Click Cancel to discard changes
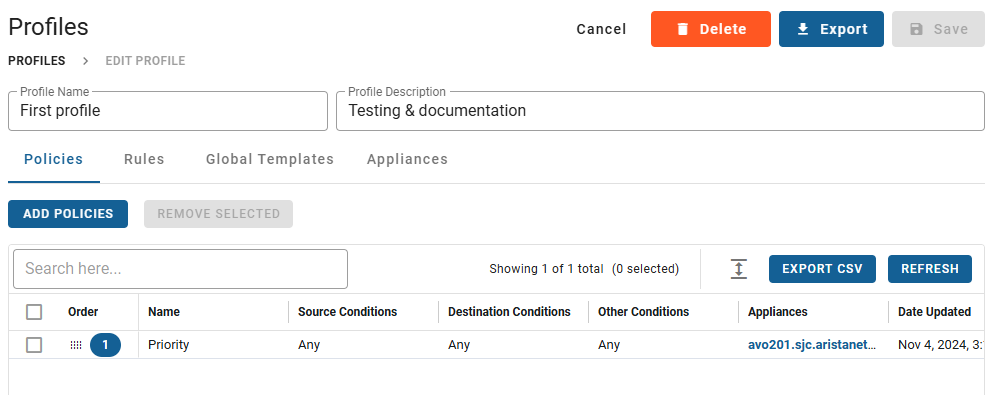Image resolution: width=999 pixels, height=395 pixels. pyautogui.click(x=601, y=29)
